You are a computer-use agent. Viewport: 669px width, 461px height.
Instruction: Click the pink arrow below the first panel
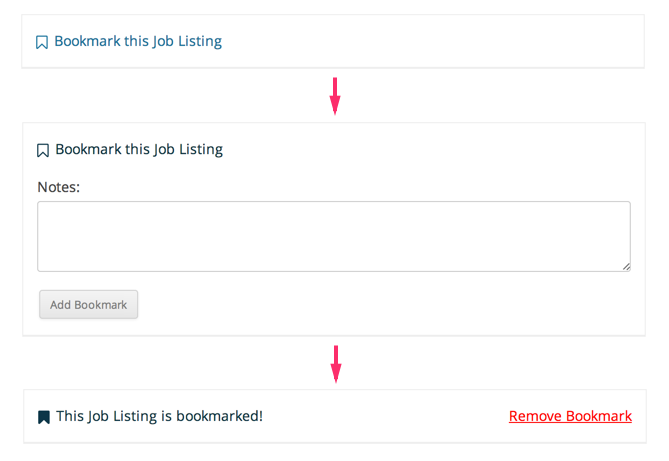(335, 96)
